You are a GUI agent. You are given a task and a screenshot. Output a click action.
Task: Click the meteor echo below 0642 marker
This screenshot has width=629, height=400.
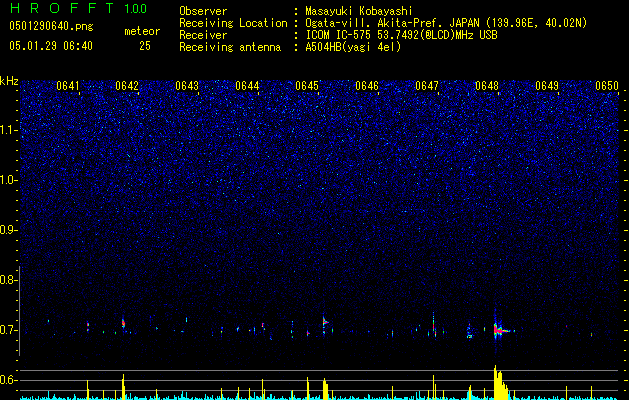pos(124,323)
